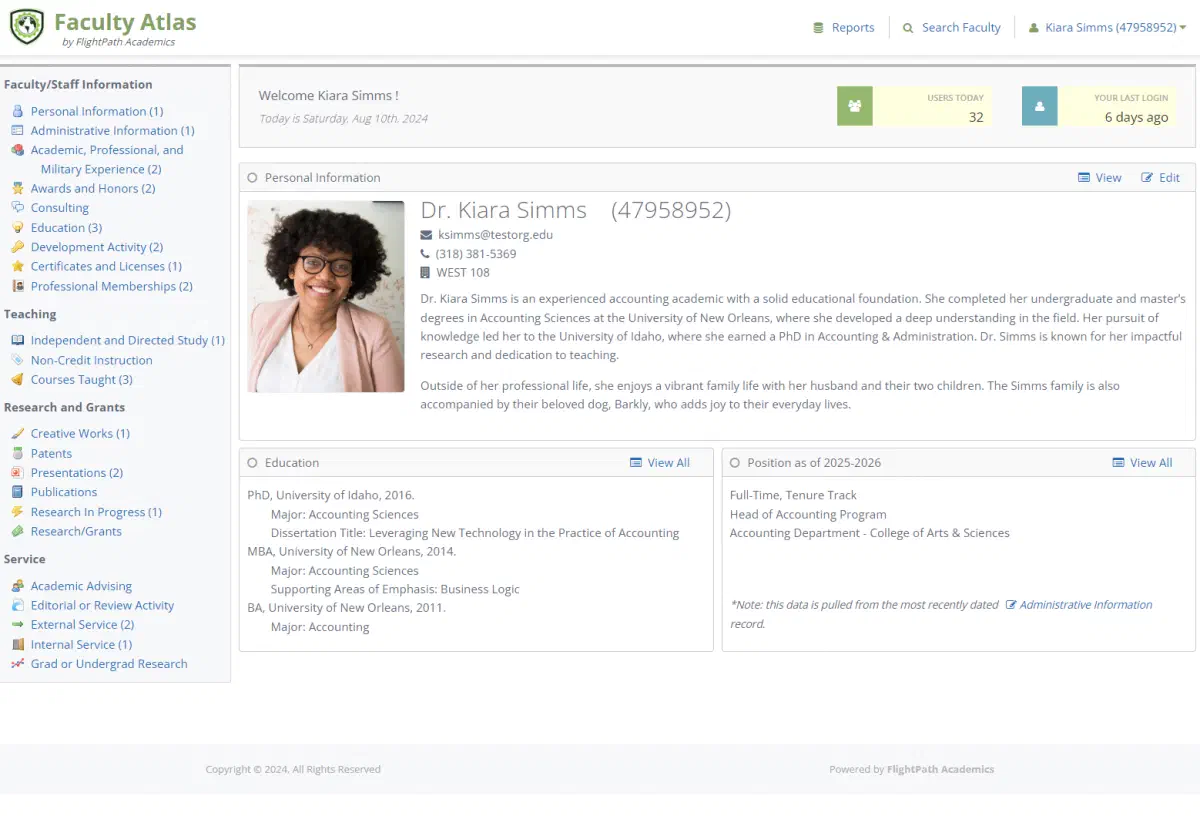
Task: Click the Non-Credit Instruction tag icon
Action: (x=17, y=360)
